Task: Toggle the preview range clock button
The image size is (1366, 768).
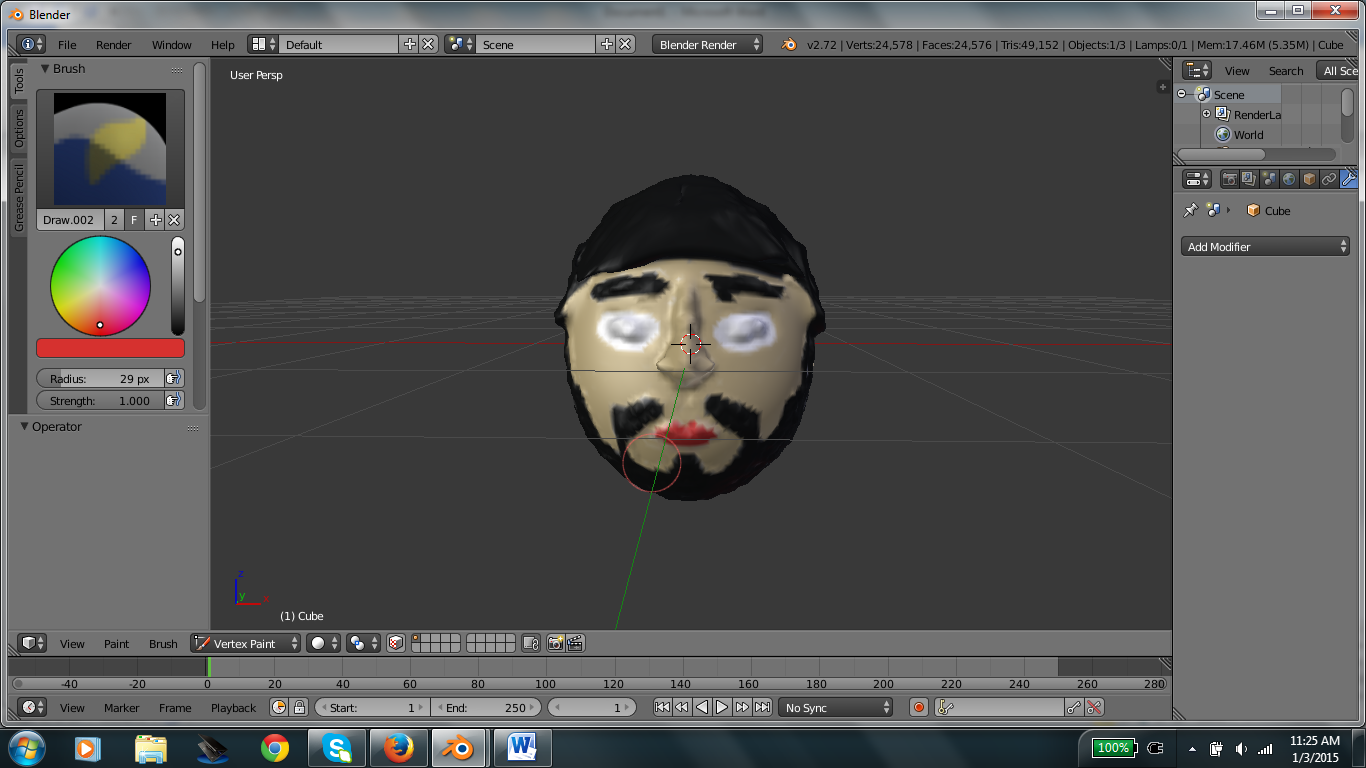Action: (278, 707)
